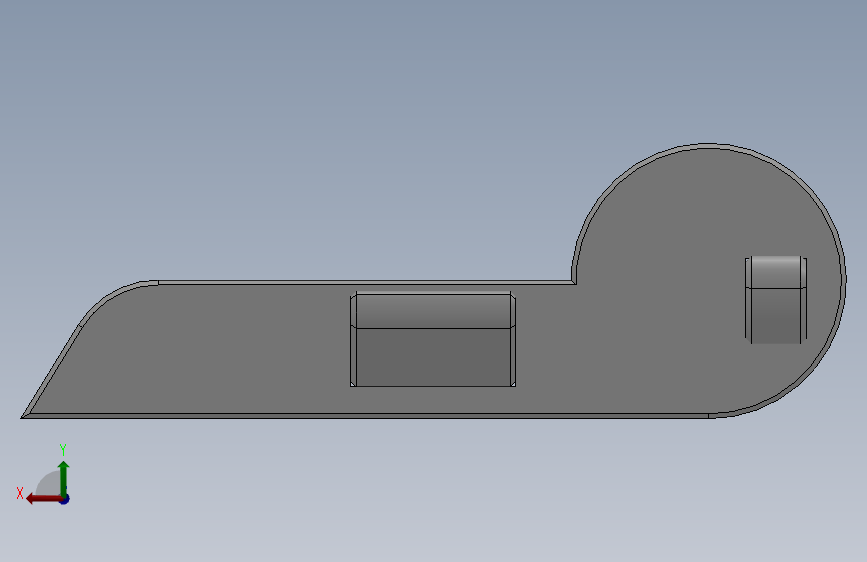Click the green Y axis arrow of the triad
The height and width of the screenshot is (562, 867).
[64, 478]
